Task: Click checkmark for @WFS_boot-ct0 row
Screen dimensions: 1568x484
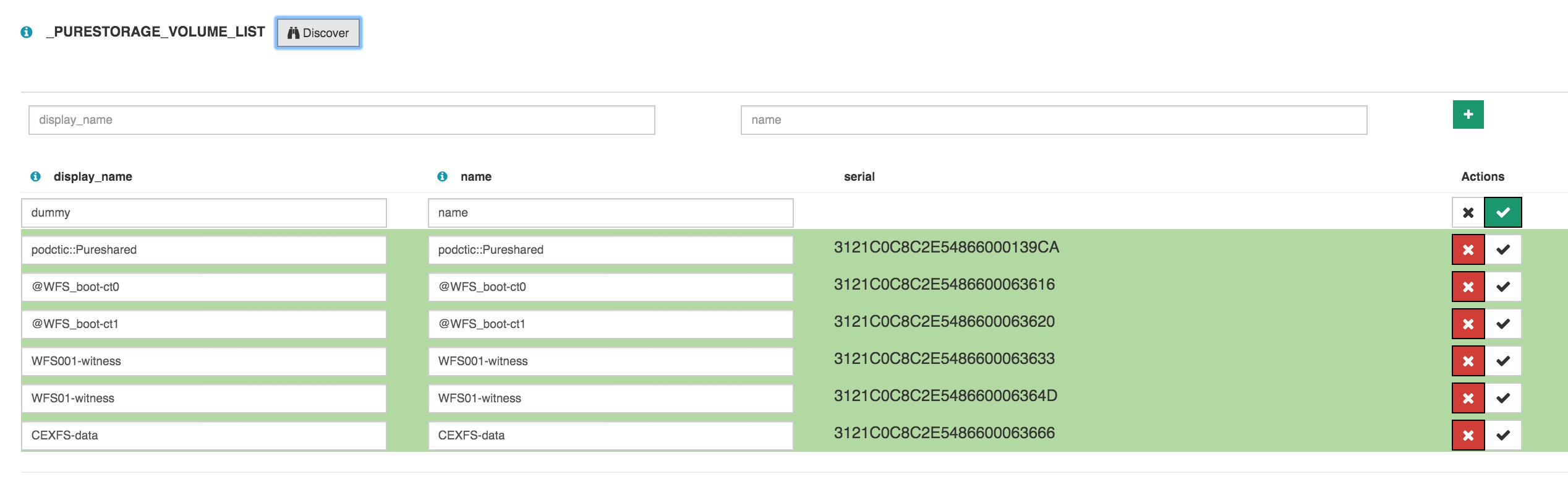Action: pos(1503,287)
